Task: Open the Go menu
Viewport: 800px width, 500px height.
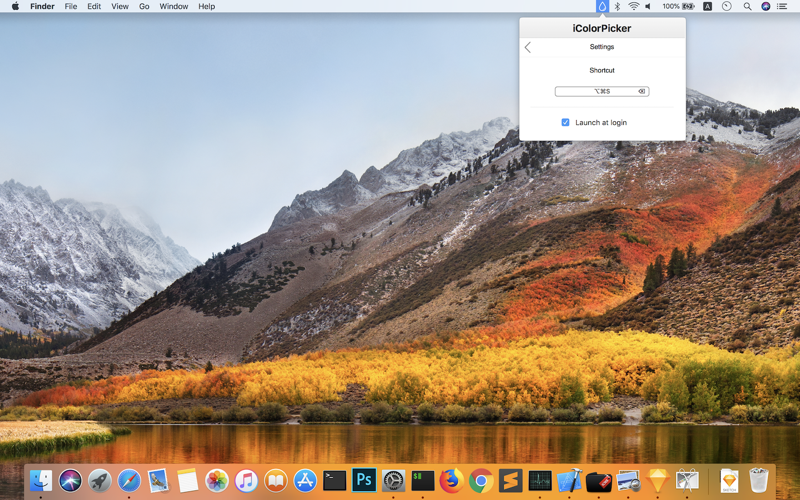Action: [144, 6]
